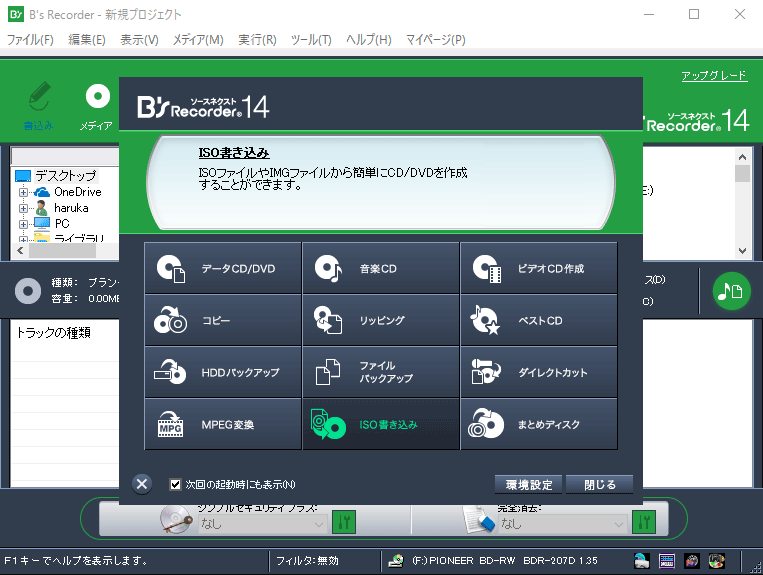Open the ダイレクトカット tile
Image resolution: width=763 pixels, height=575 pixels.
(539, 372)
